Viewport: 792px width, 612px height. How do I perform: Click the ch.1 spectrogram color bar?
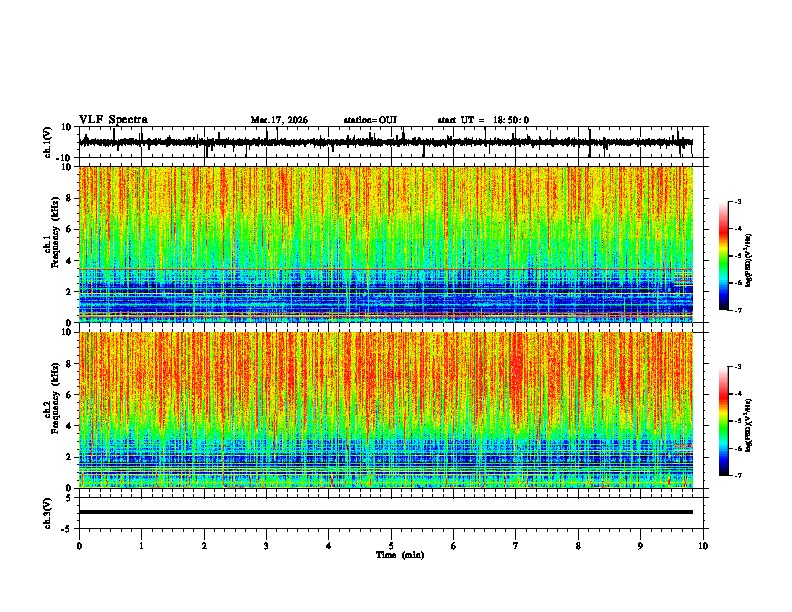pyautogui.click(x=723, y=256)
